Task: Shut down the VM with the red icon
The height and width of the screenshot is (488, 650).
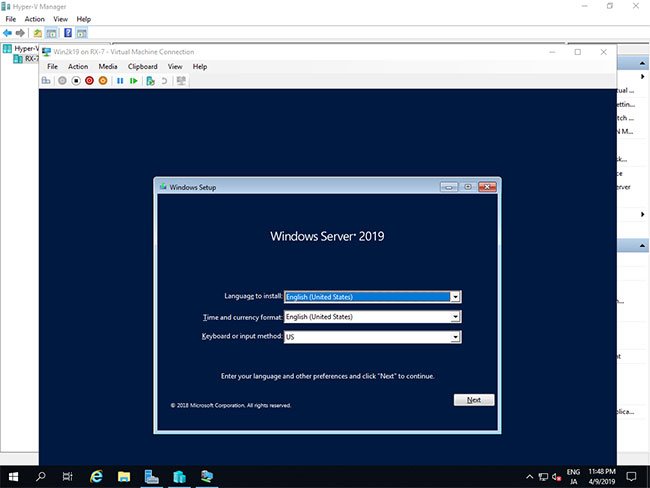Action: point(89,81)
